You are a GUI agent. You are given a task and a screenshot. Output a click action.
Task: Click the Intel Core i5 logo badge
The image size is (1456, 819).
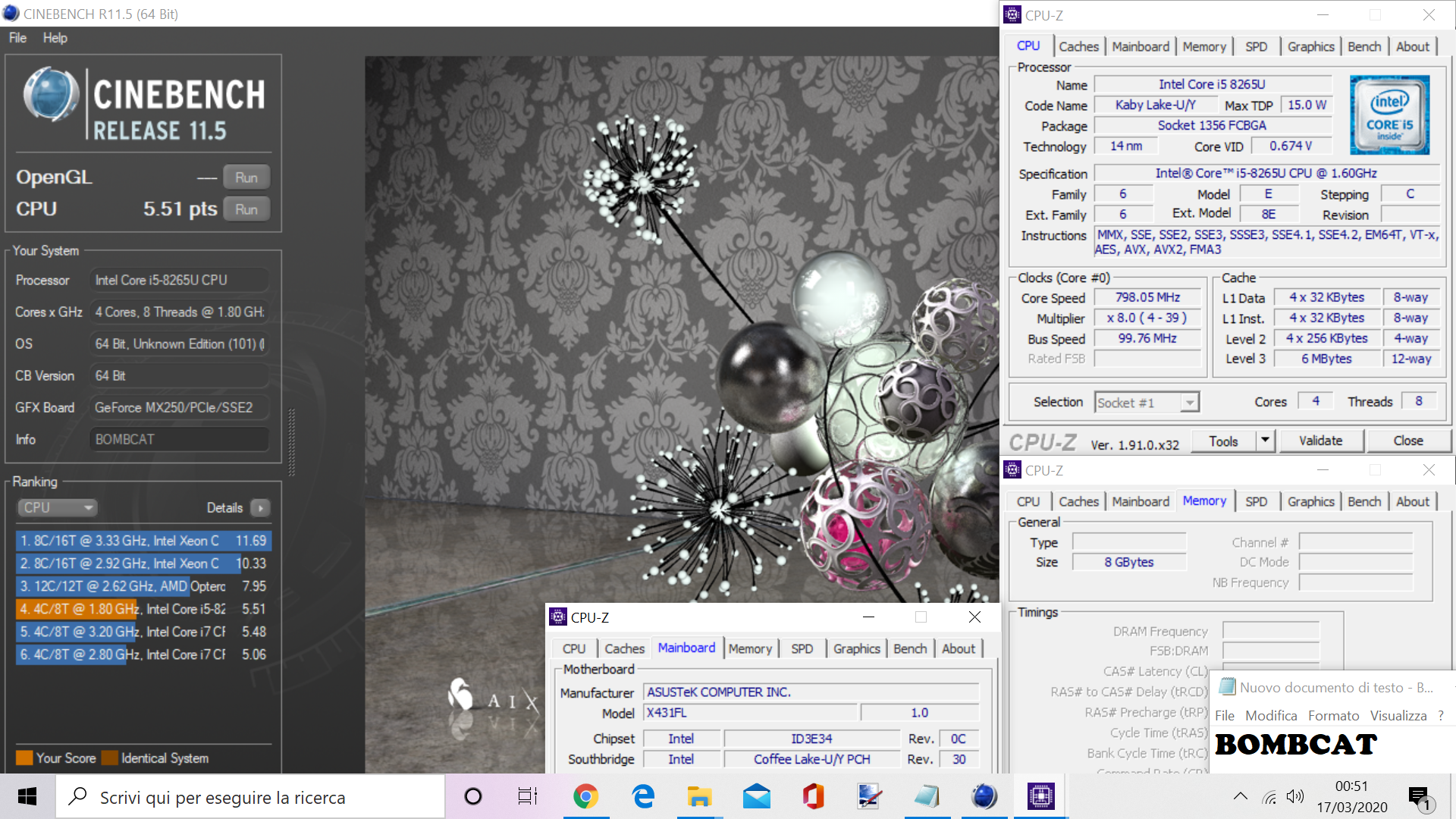pos(1389,115)
